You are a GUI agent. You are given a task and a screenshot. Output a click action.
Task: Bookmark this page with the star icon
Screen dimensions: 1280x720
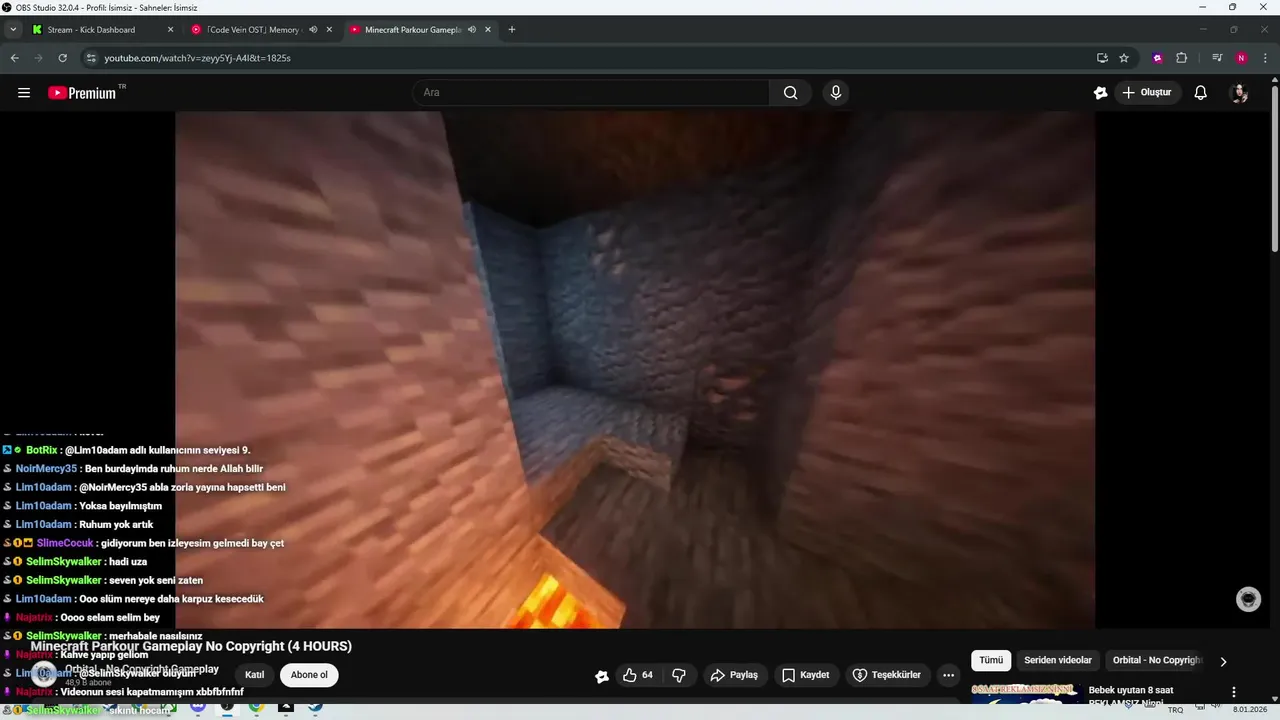1124,58
